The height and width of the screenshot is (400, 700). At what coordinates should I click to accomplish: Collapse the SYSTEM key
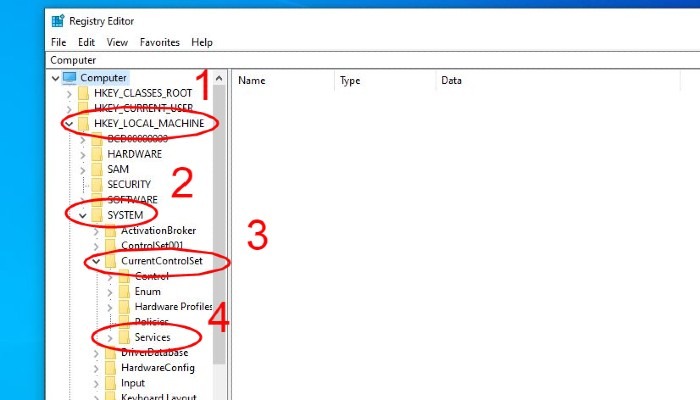[x=83, y=216]
